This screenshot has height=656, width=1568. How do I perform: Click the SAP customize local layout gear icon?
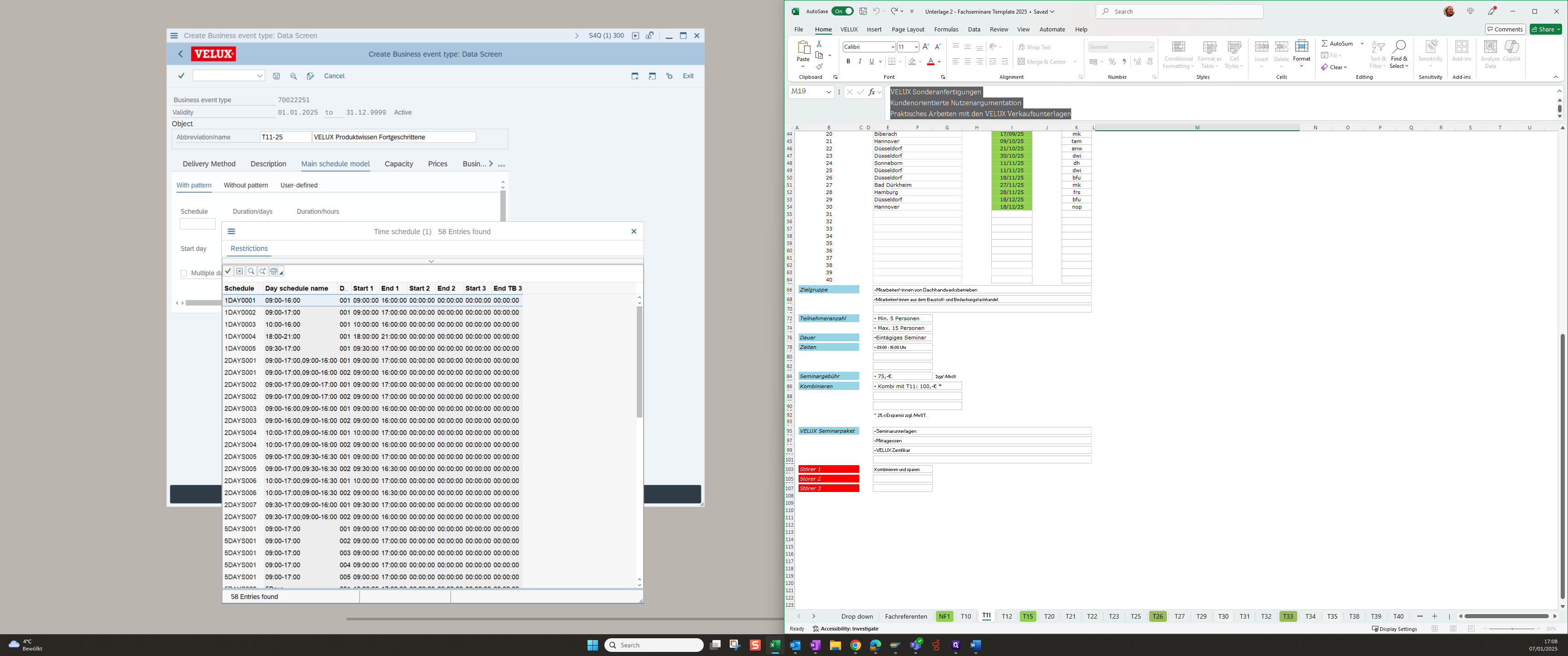point(670,76)
